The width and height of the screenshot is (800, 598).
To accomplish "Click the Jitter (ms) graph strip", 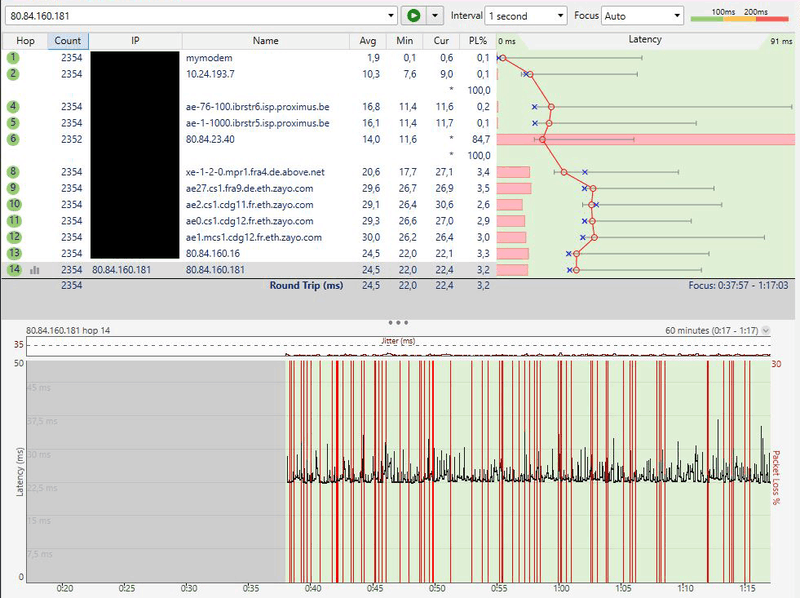I will pos(398,346).
